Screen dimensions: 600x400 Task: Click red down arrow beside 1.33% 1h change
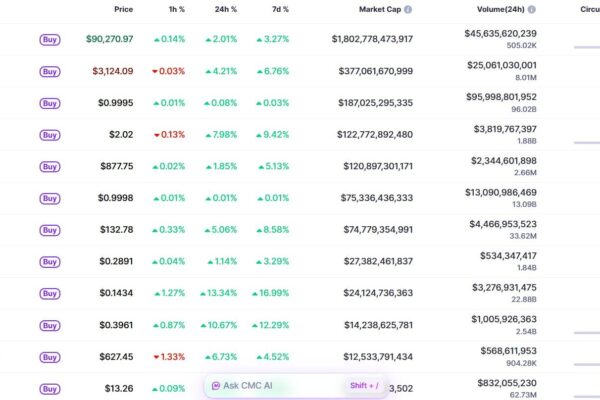coord(155,357)
